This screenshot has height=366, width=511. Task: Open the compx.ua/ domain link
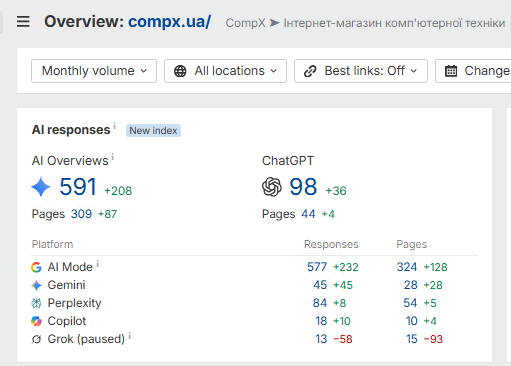[170, 22]
